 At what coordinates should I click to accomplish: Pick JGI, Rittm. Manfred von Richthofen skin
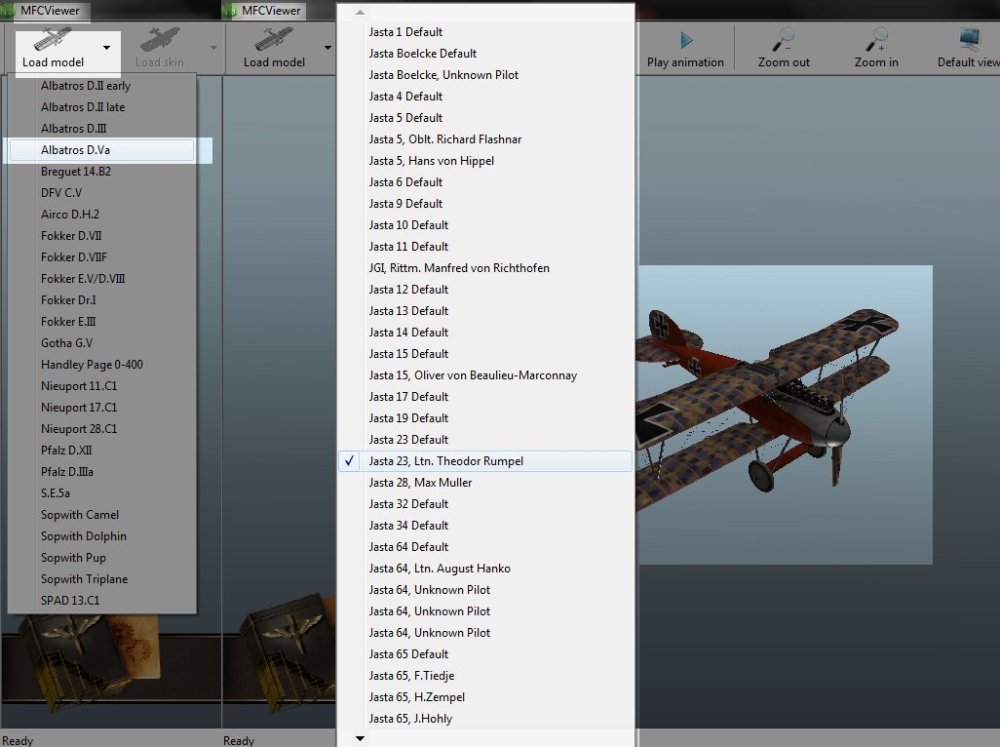[x=458, y=268]
